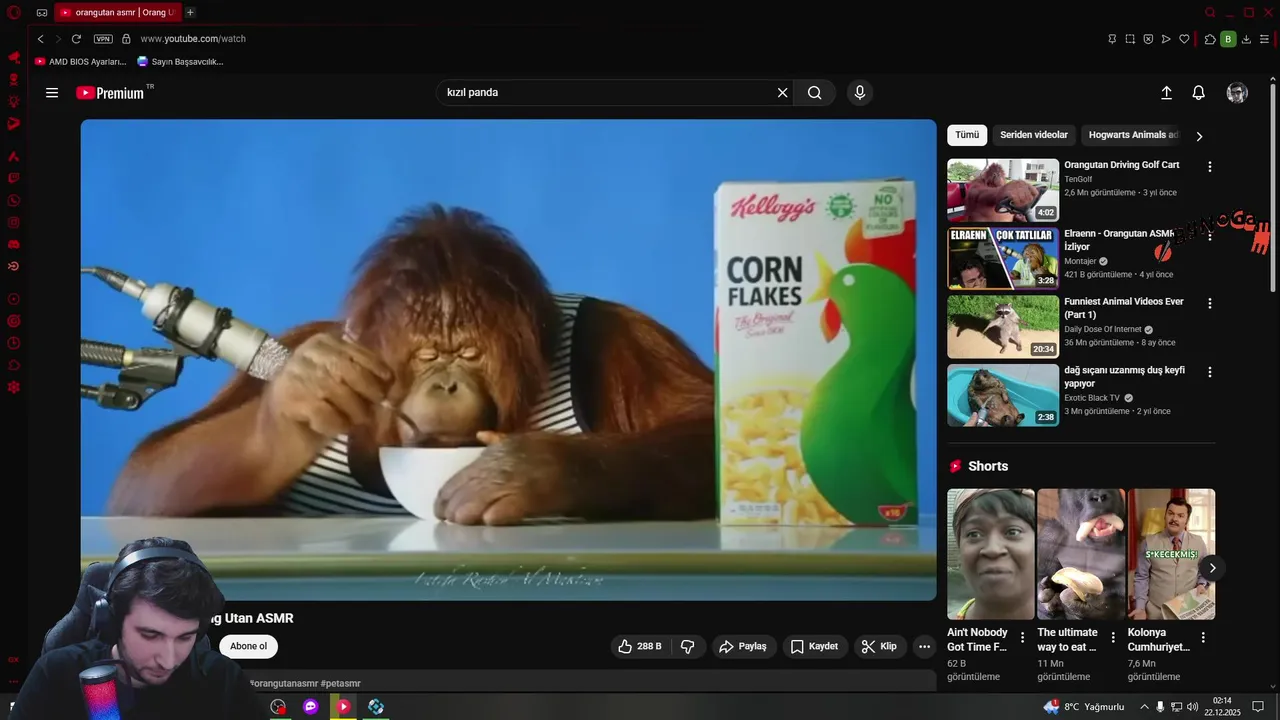Open the taskbar volume speaker icon
1280x720 pixels.
1192,707
